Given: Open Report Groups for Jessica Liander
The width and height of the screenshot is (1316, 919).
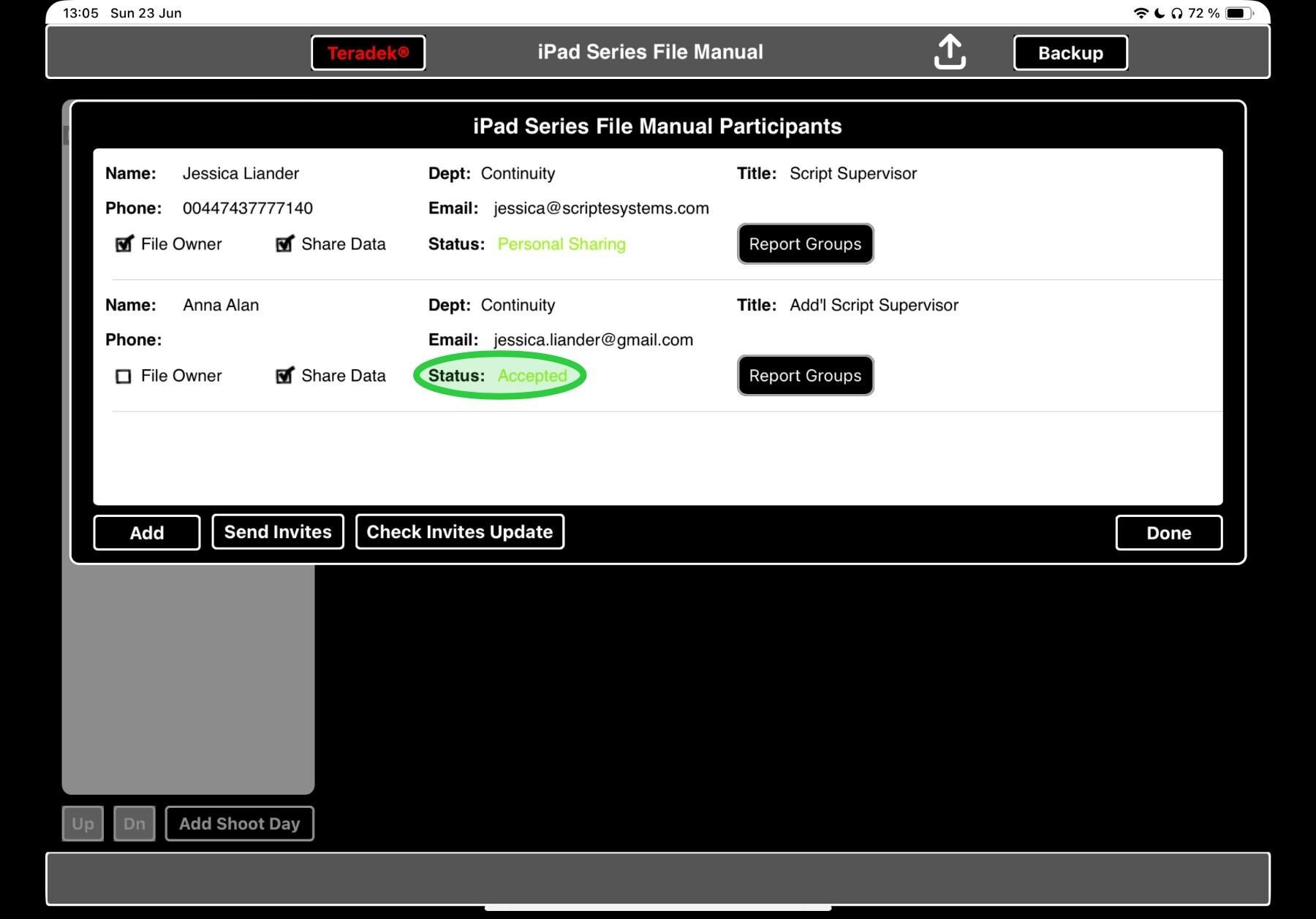Looking at the screenshot, I should 805,243.
